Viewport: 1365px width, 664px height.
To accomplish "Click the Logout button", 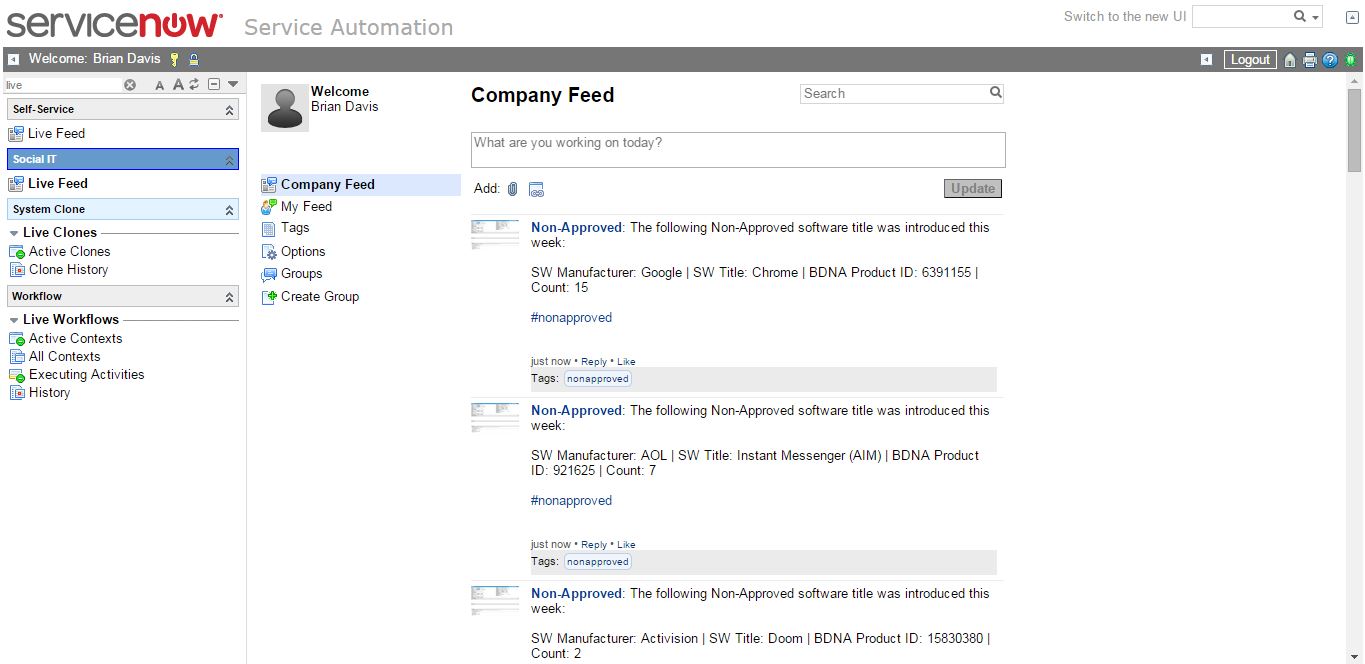I will (1250, 60).
